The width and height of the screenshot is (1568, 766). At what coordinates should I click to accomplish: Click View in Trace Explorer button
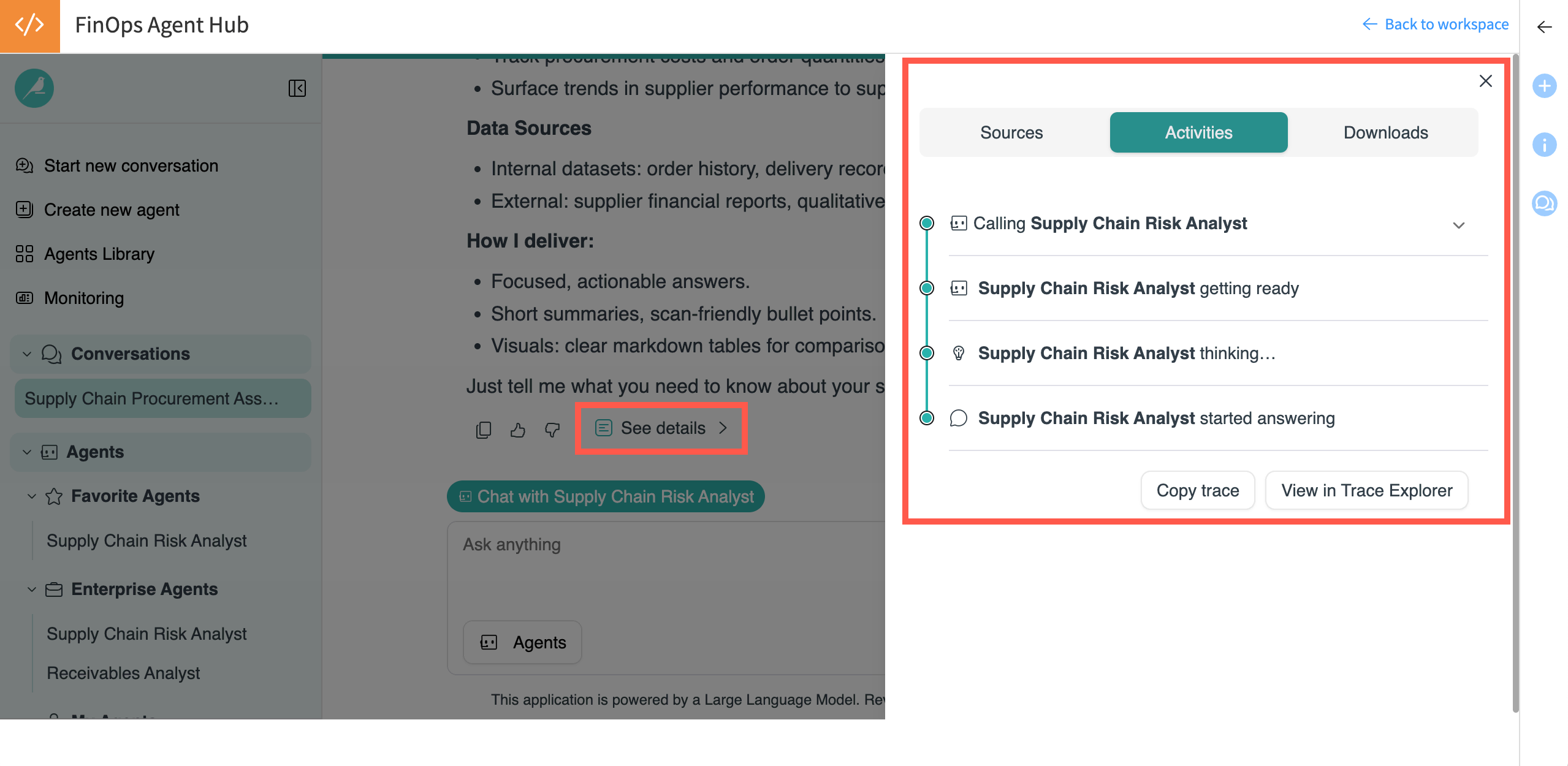[x=1366, y=490]
